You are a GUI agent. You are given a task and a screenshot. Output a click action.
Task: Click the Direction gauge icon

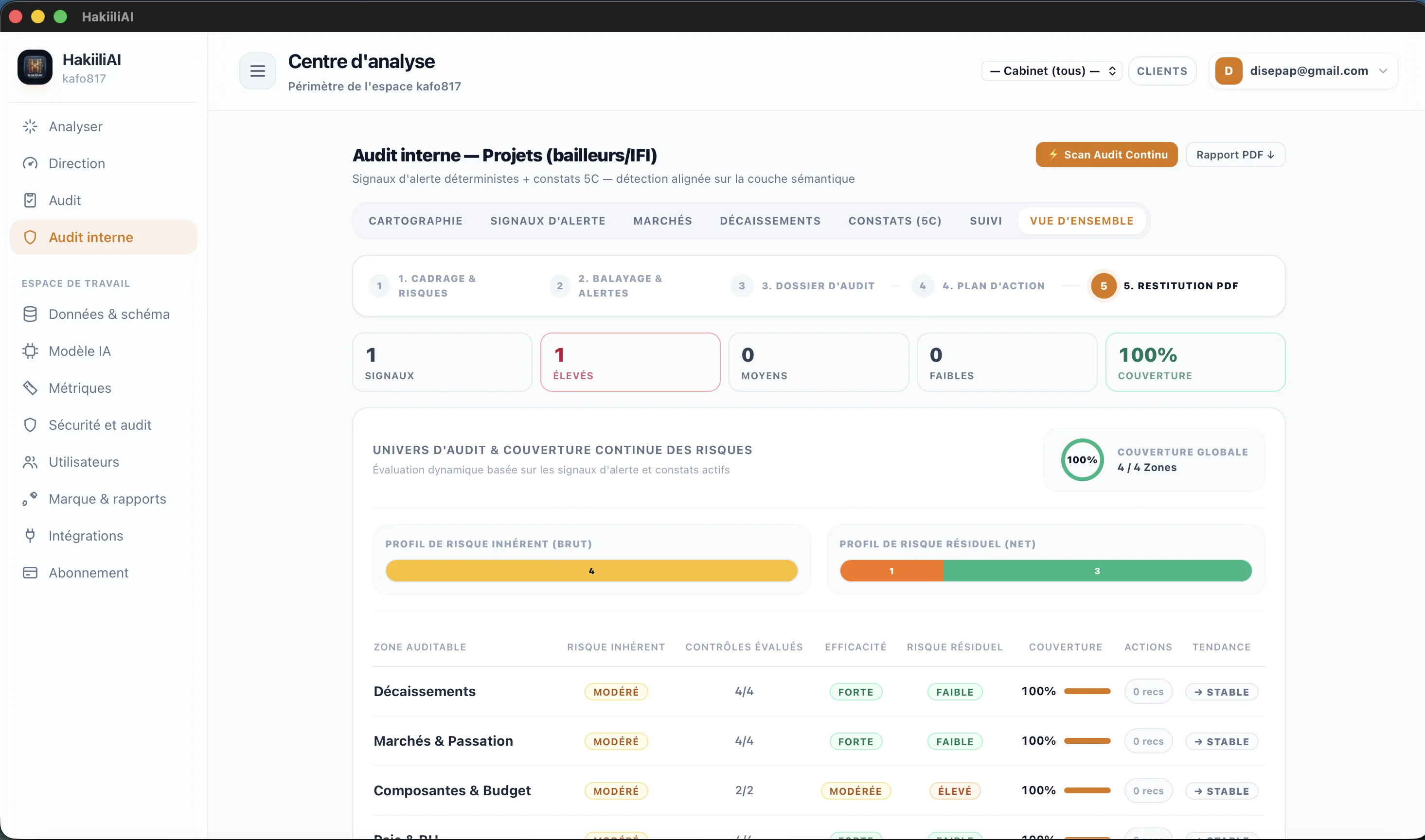[30, 164]
